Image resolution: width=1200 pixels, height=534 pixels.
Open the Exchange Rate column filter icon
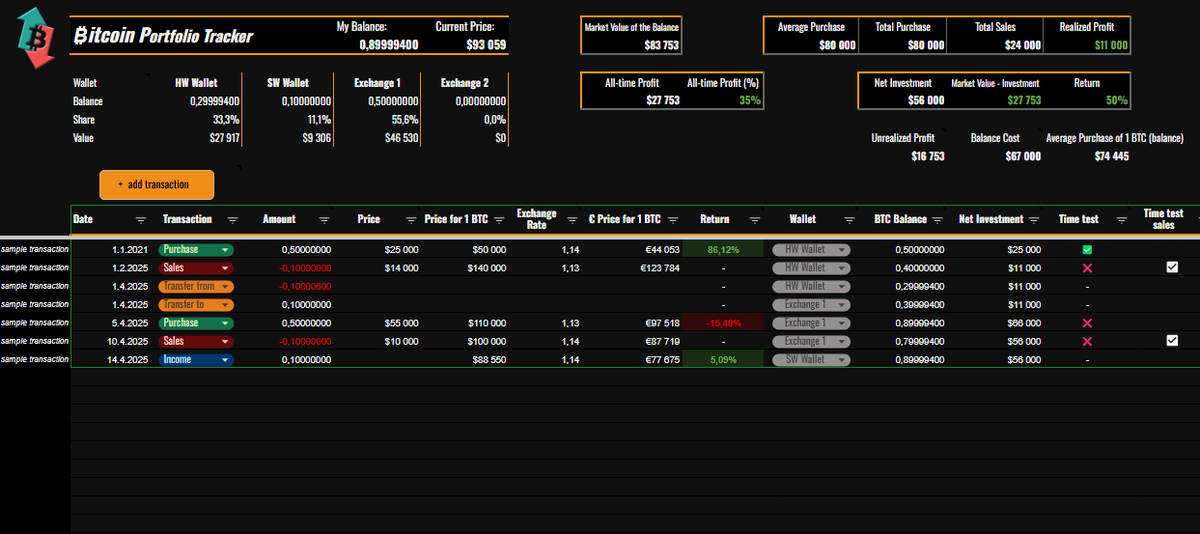tap(572, 219)
